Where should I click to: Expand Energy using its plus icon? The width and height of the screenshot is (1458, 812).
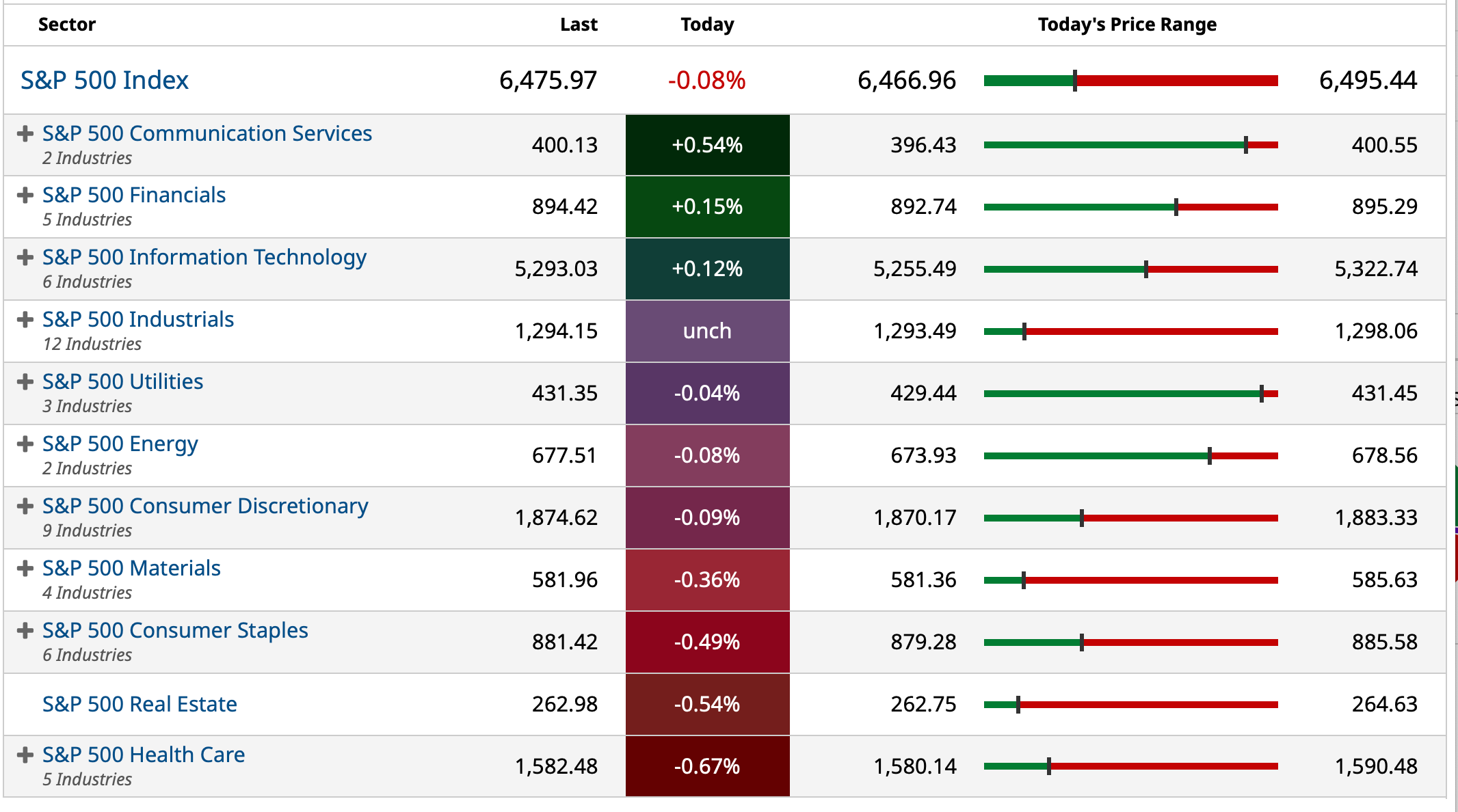25,444
